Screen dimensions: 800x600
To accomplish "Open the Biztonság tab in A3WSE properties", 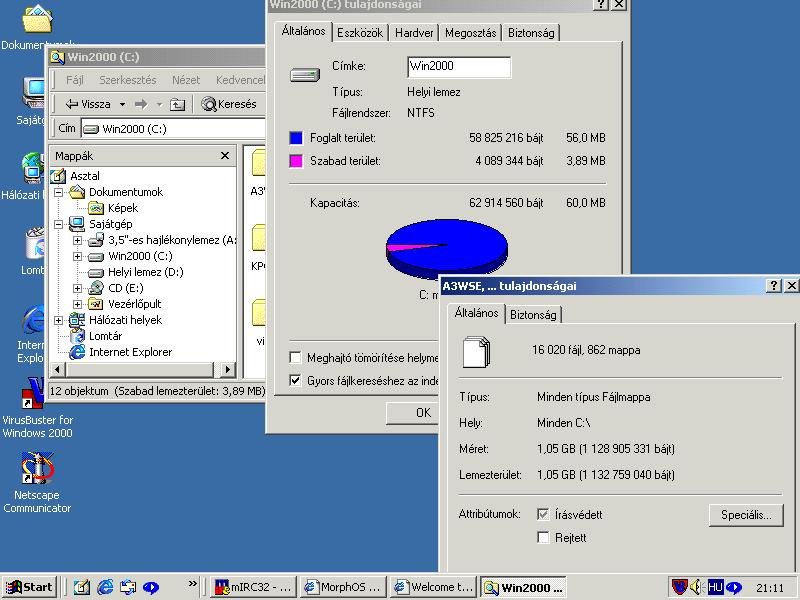I will pos(534,315).
